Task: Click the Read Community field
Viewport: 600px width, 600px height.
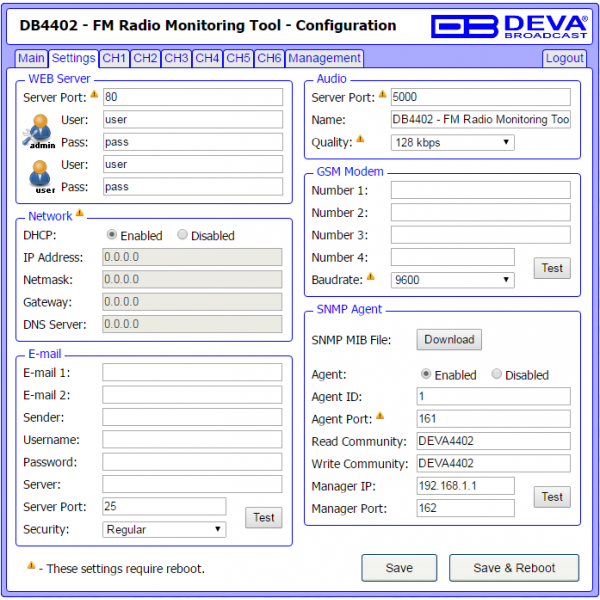Action: click(x=494, y=441)
